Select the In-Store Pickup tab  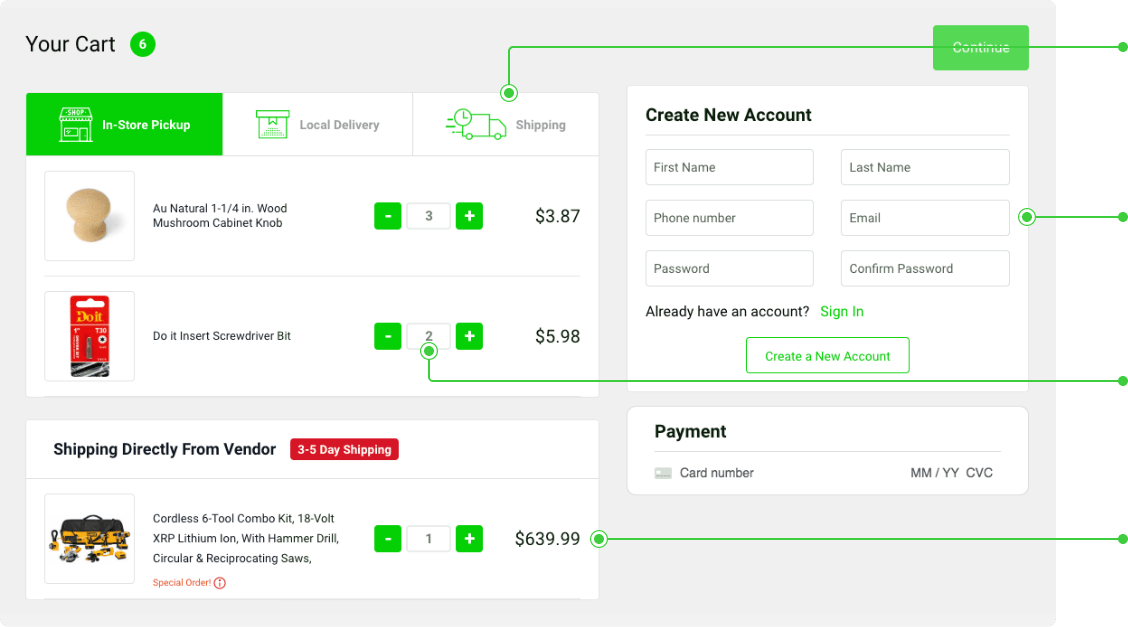124,125
